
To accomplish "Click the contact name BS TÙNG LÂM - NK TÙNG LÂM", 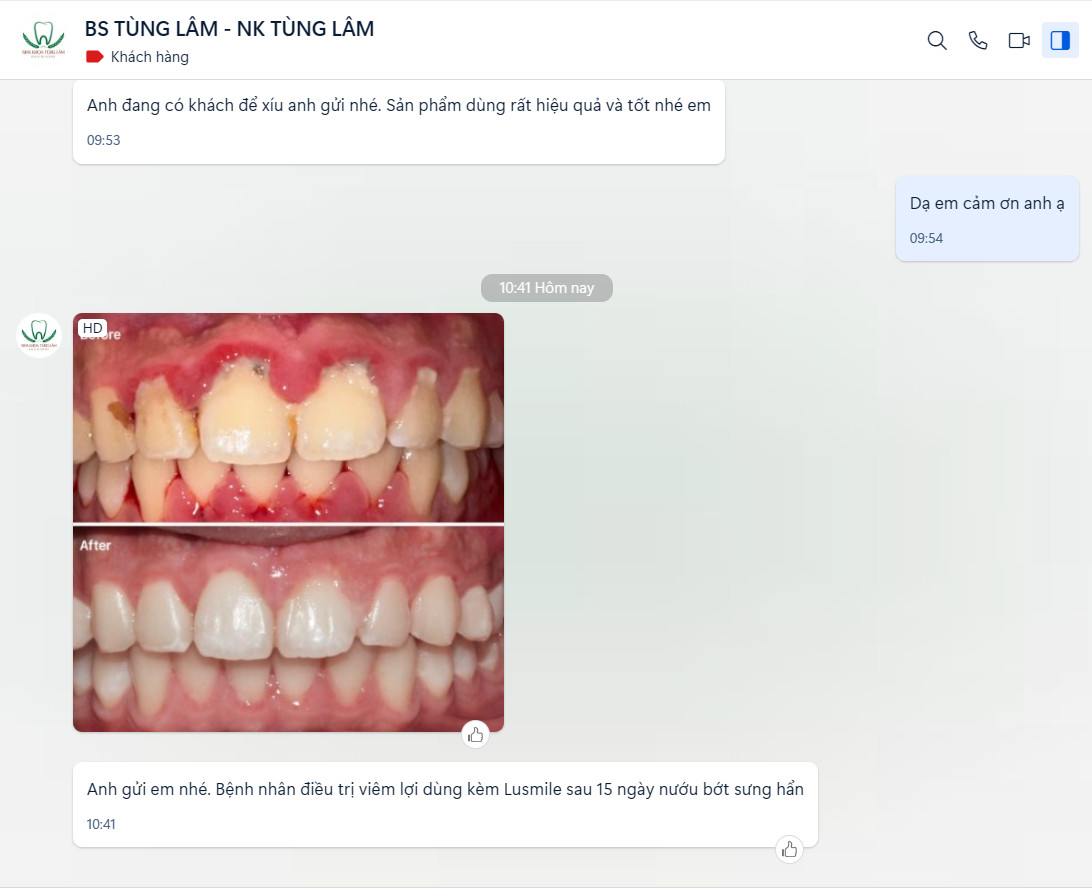I will 229,29.
